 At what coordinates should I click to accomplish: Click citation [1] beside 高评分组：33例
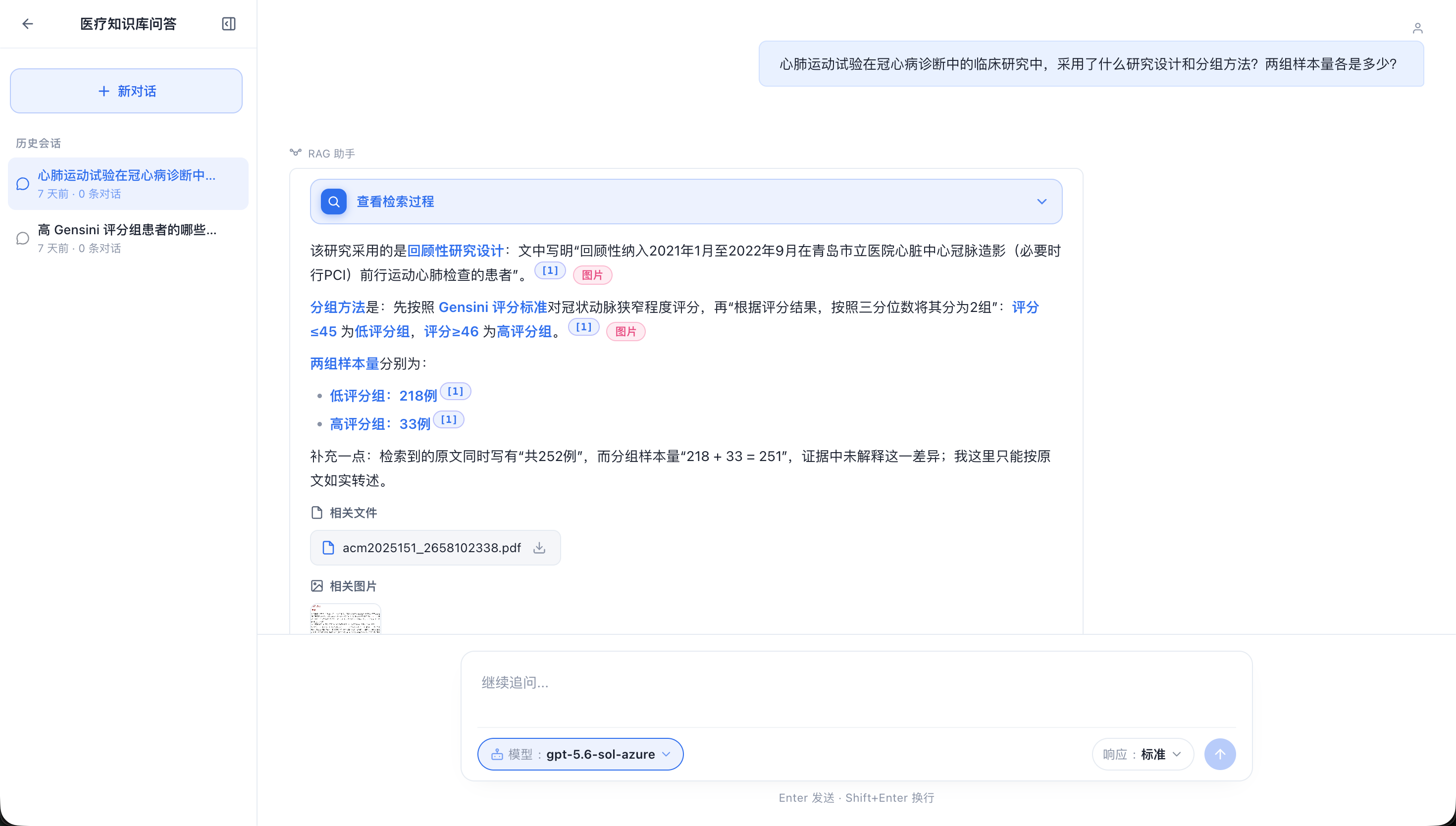pyautogui.click(x=449, y=419)
